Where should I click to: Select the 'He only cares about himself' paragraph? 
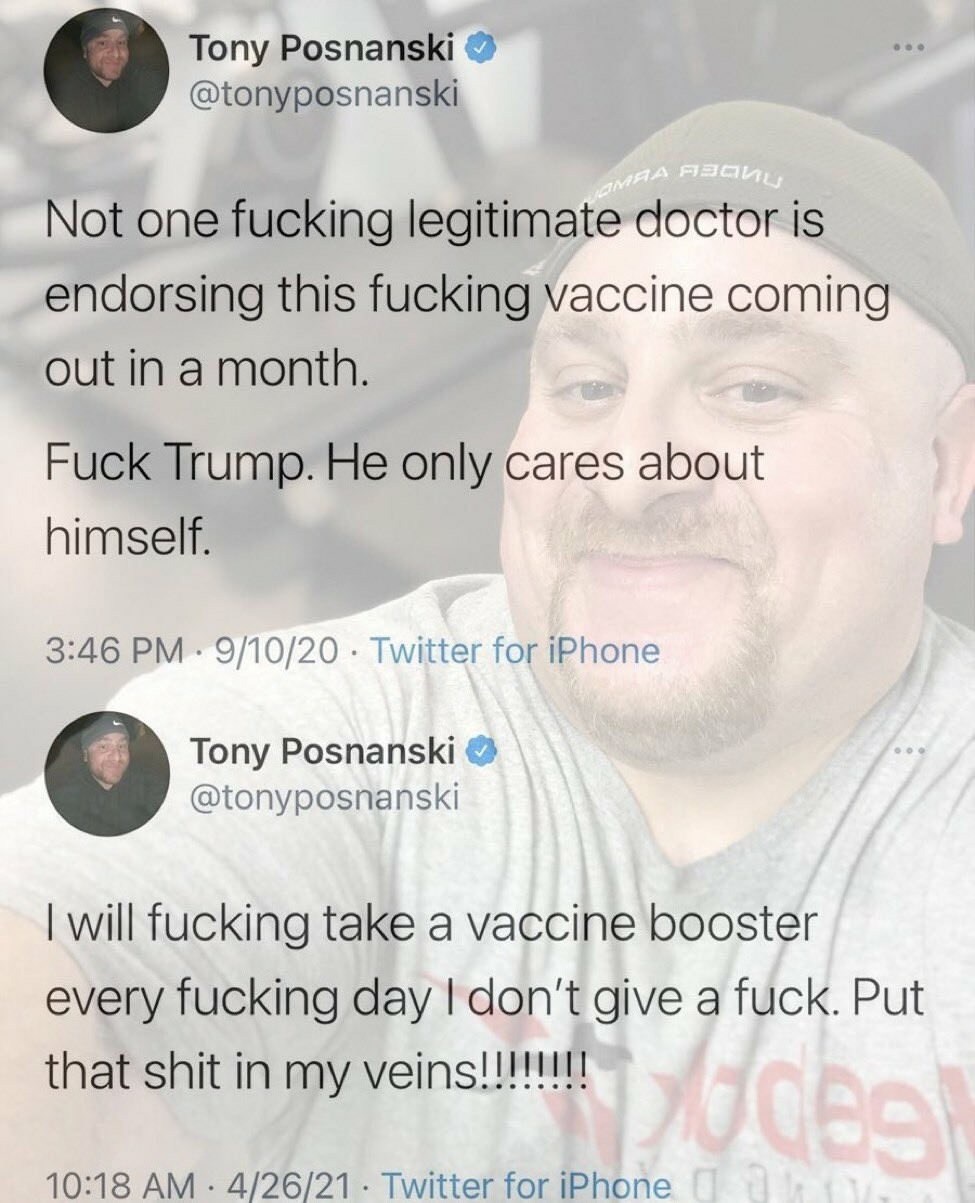[x=404, y=501]
